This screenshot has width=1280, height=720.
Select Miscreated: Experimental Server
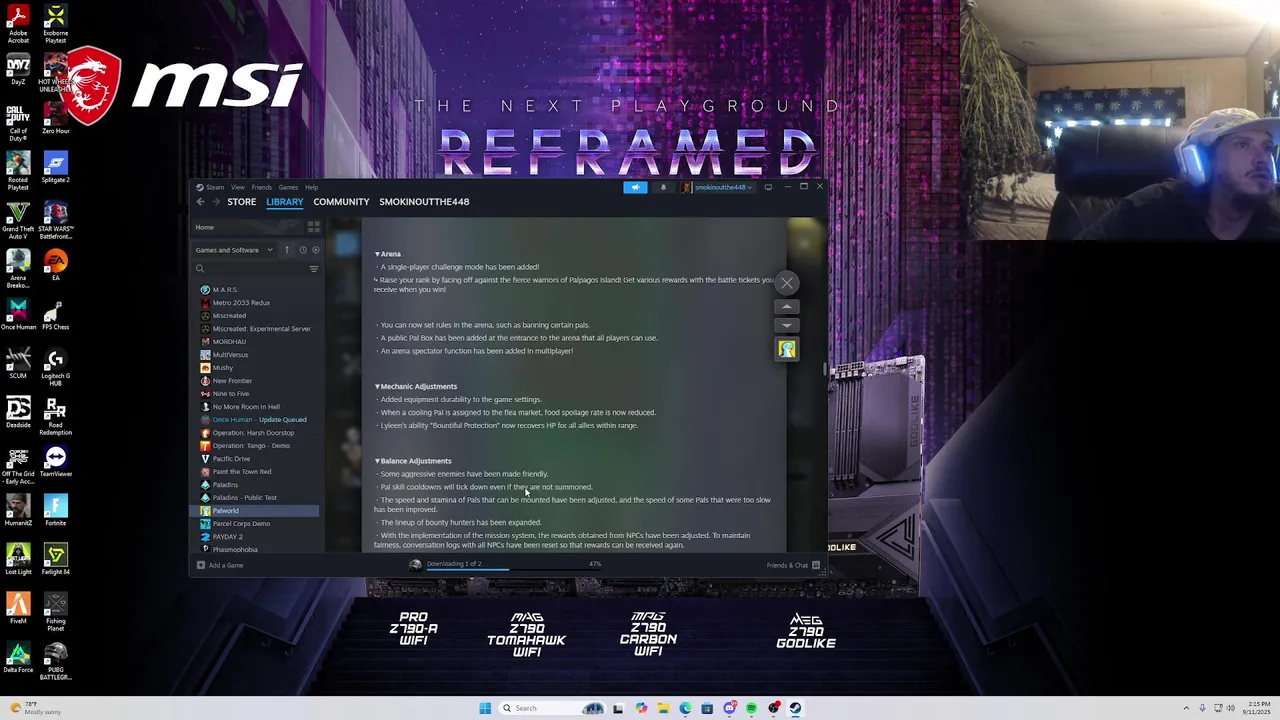(x=261, y=329)
